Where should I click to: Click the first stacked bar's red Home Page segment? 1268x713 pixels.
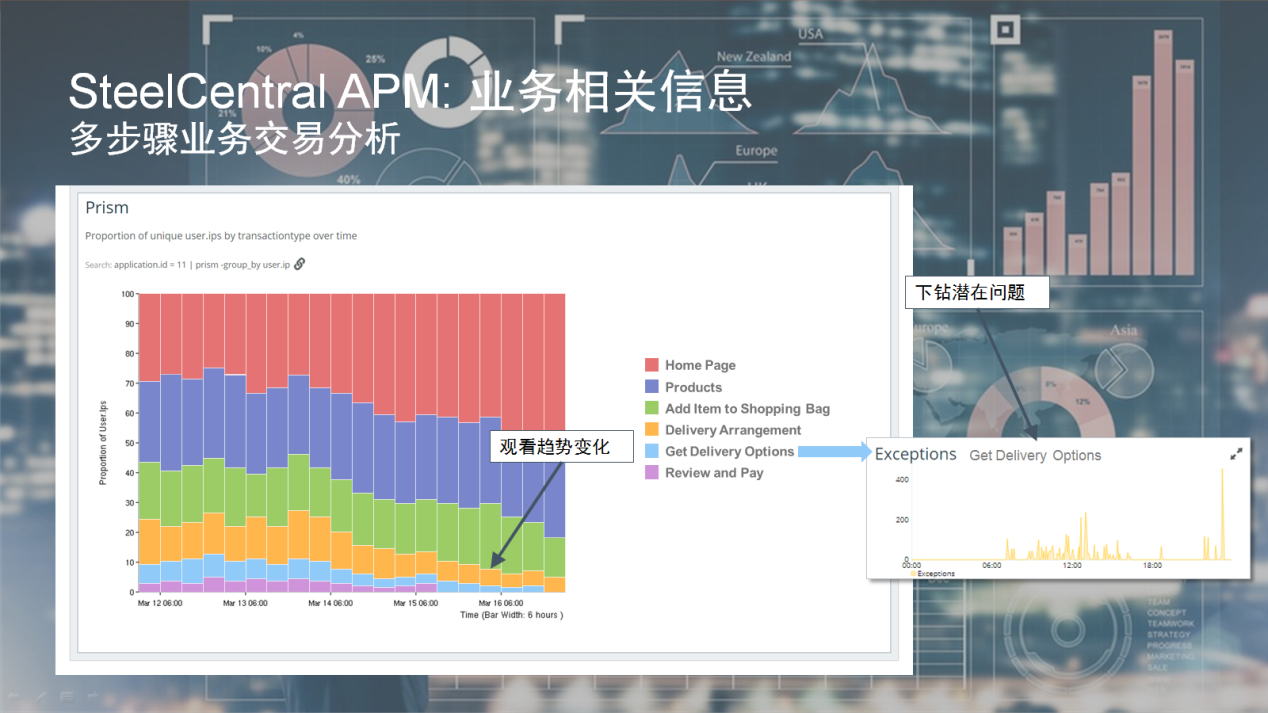pos(149,338)
